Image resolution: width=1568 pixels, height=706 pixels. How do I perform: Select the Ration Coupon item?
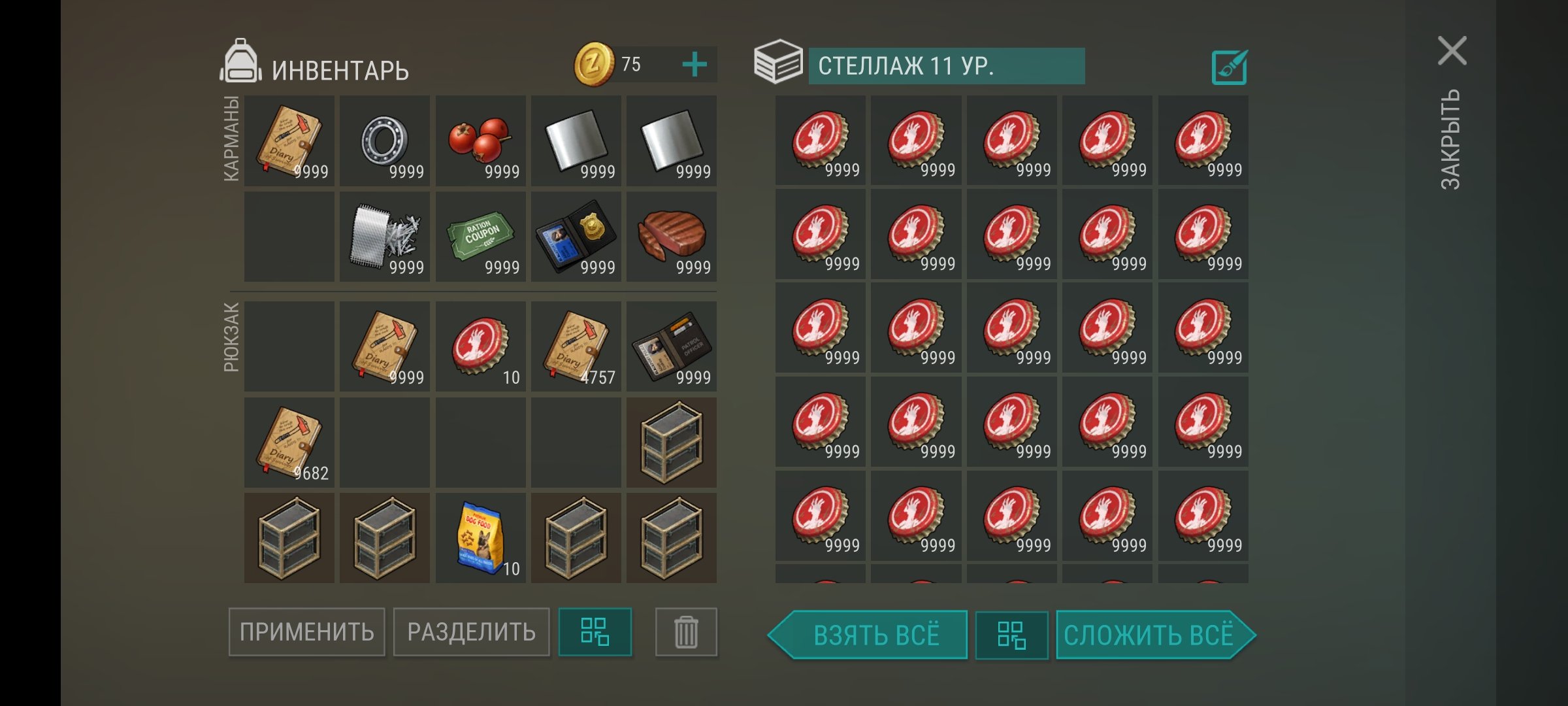click(480, 237)
